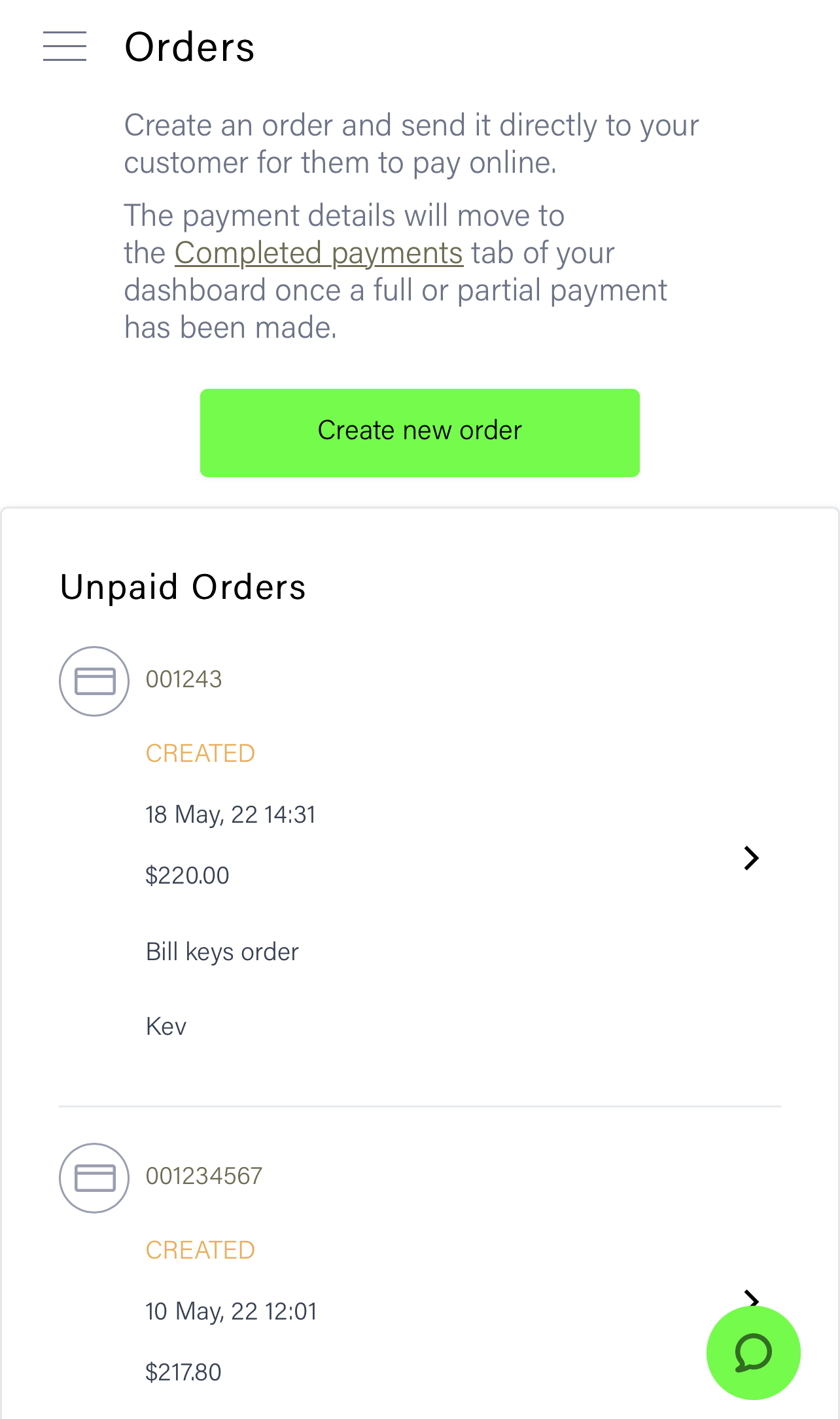
Task: Select order number 001234567
Action: click(x=203, y=1176)
